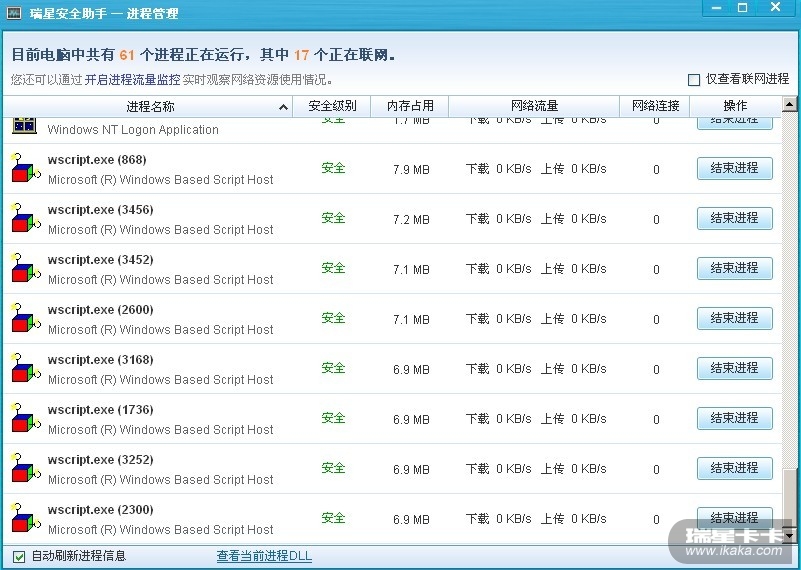End process wscript.exe (2600)
The width and height of the screenshot is (801, 570).
pos(735,318)
